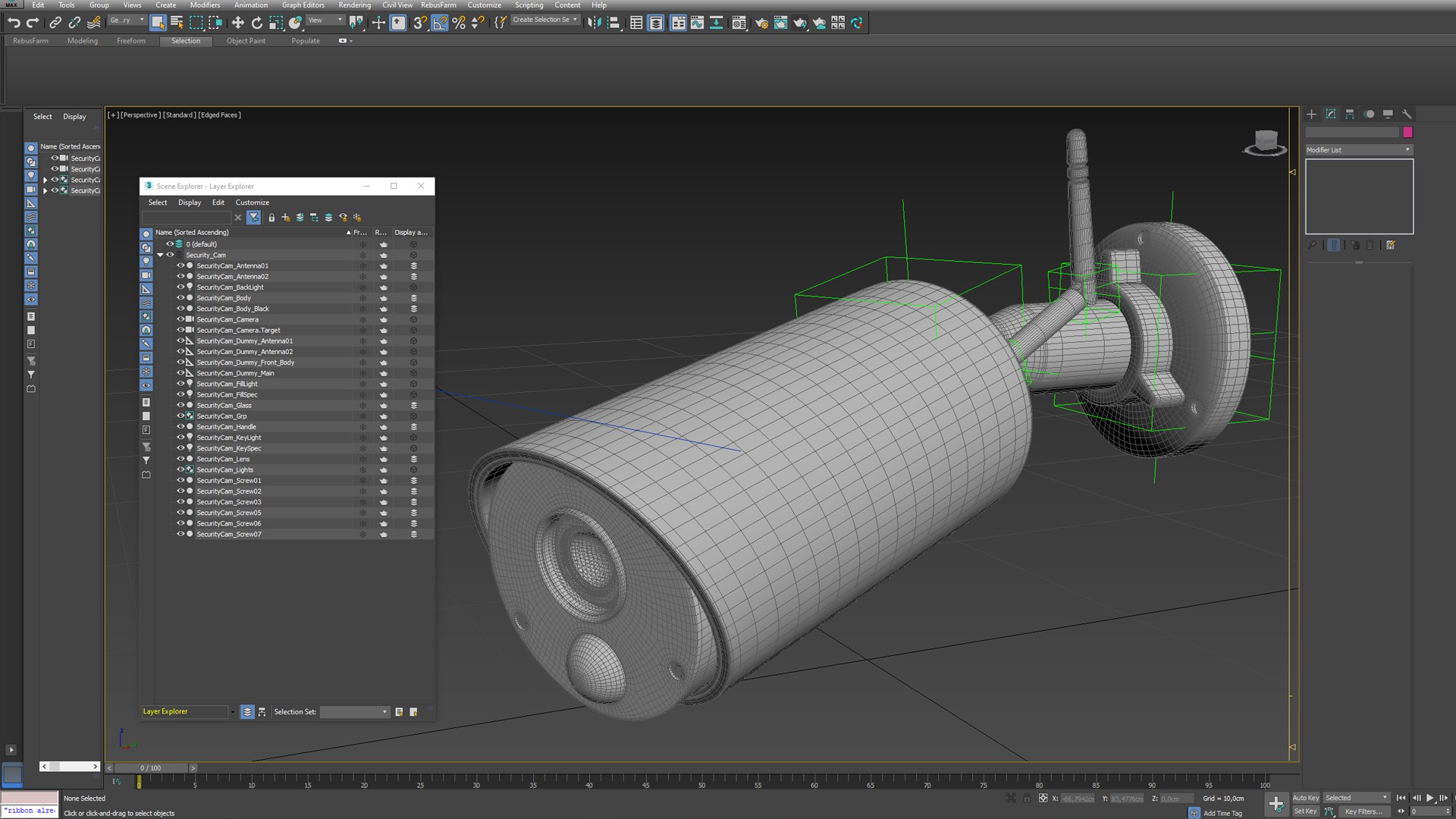Viewport: 1456px width, 819px height.
Task: Hide SecurityCam_Body using its eye icon
Action: tap(180, 298)
